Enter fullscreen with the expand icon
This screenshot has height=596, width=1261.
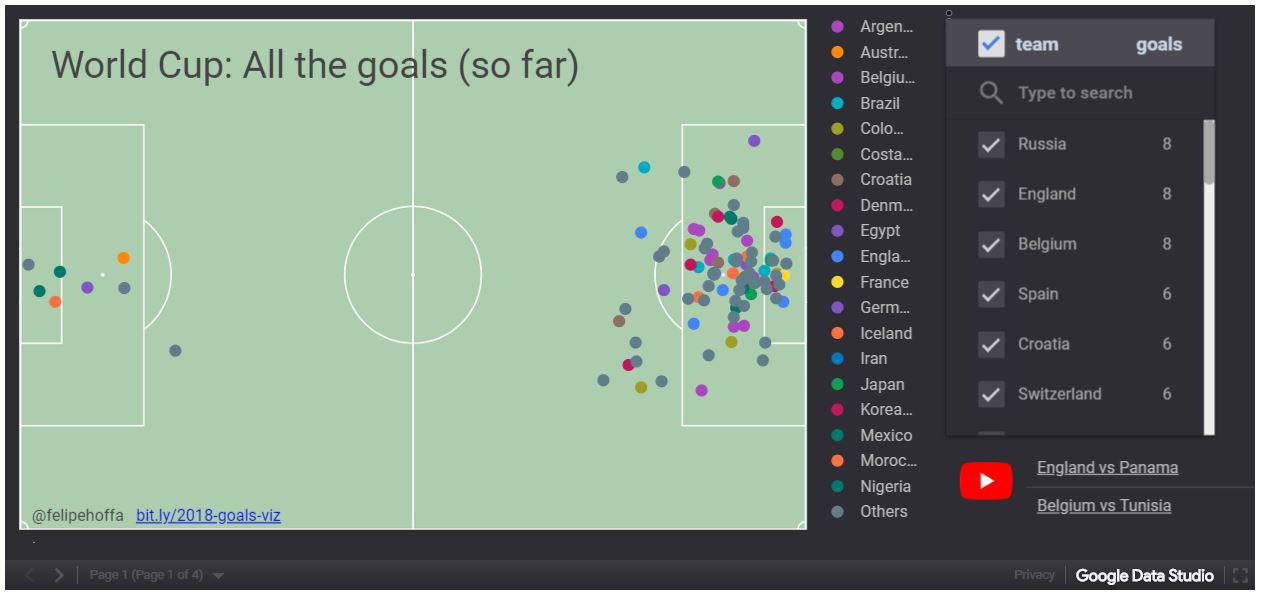[x=1241, y=575]
